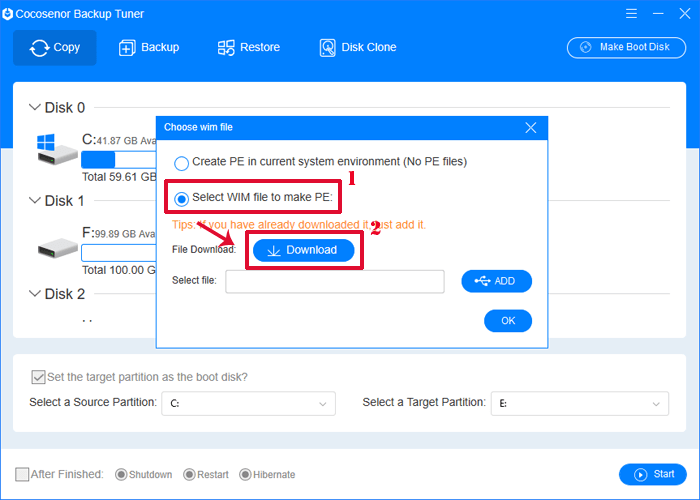Close the Choose wim file dialog
Image resolution: width=700 pixels, height=500 pixels.
coord(531,128)
